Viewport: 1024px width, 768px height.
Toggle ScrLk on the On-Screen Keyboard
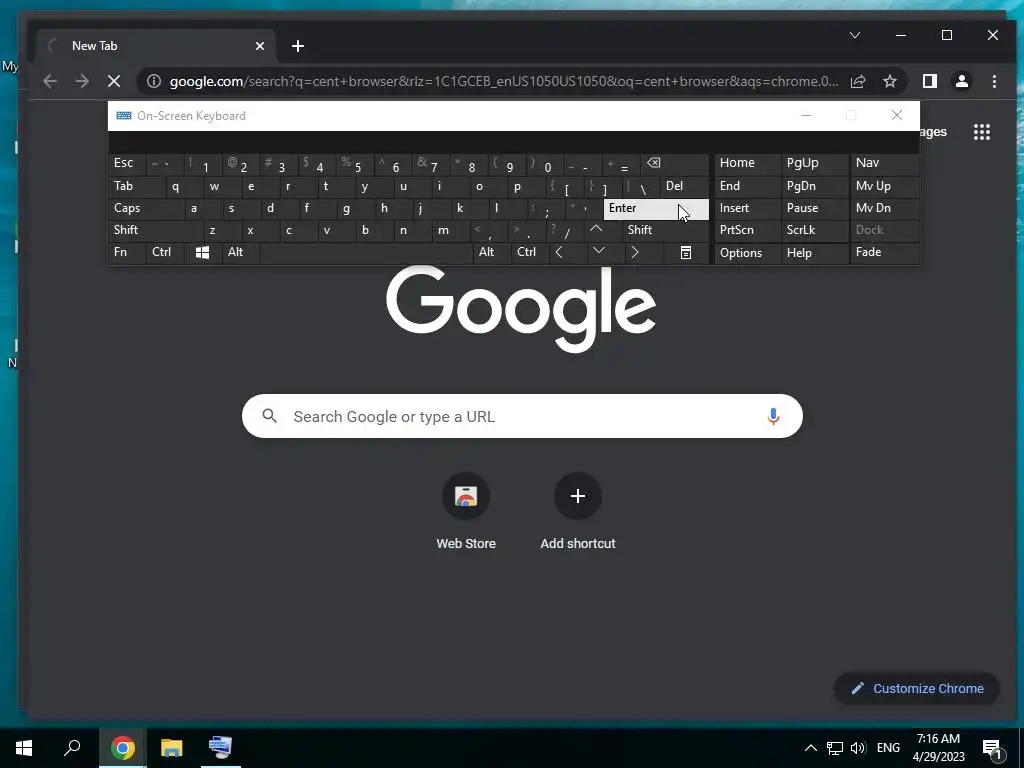[813, 230]
